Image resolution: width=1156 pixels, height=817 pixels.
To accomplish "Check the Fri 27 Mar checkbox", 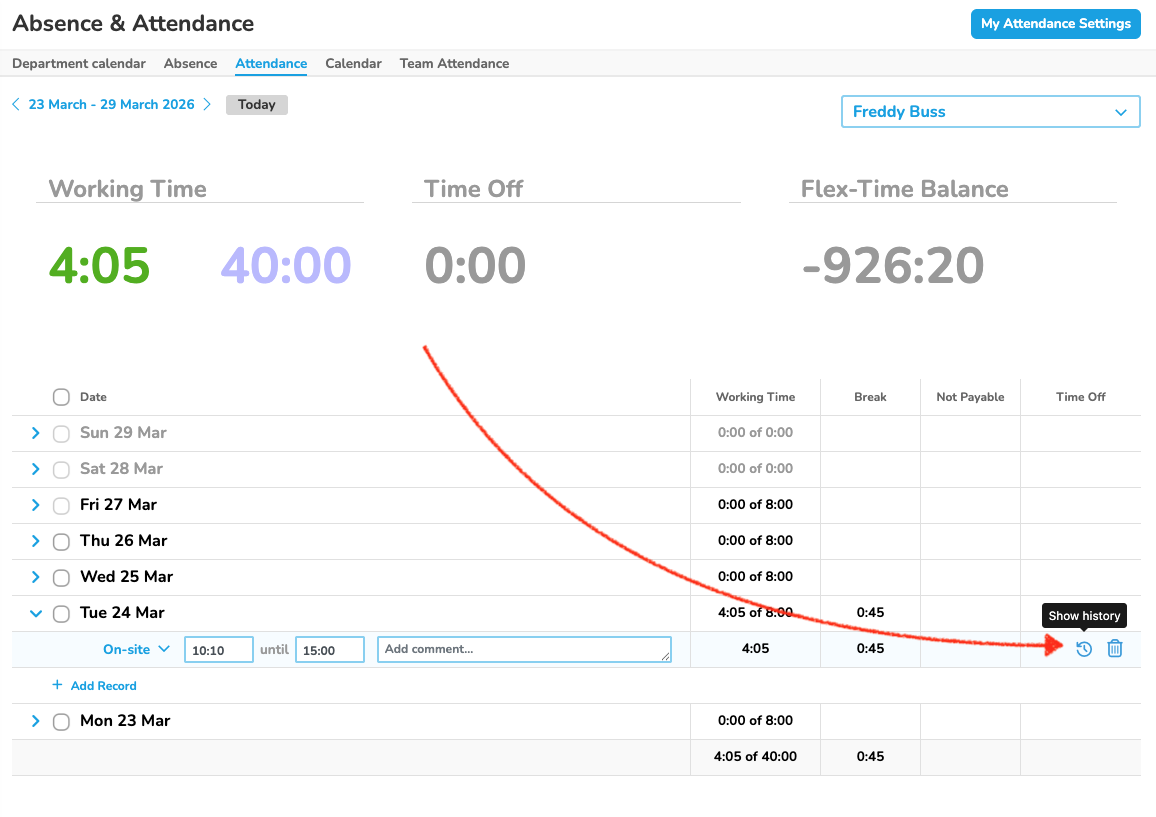I will [61, 505].
